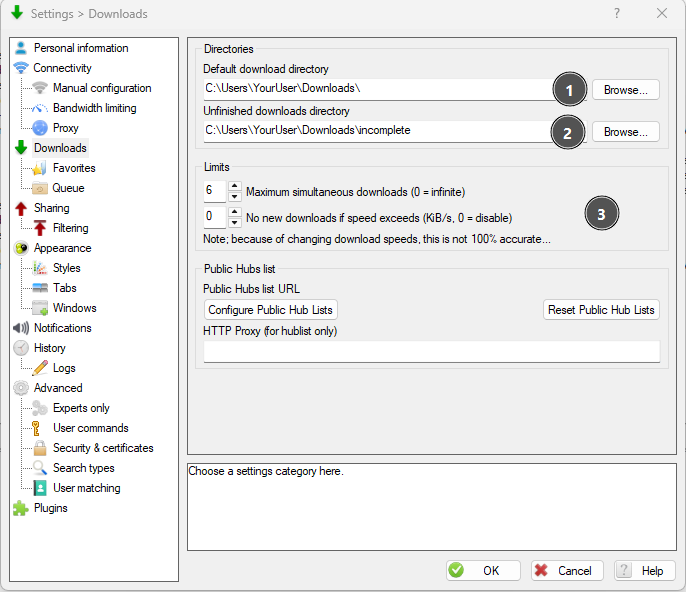Select Connectivity category label
The image size is (686, 592).
(x=62, y=68)
